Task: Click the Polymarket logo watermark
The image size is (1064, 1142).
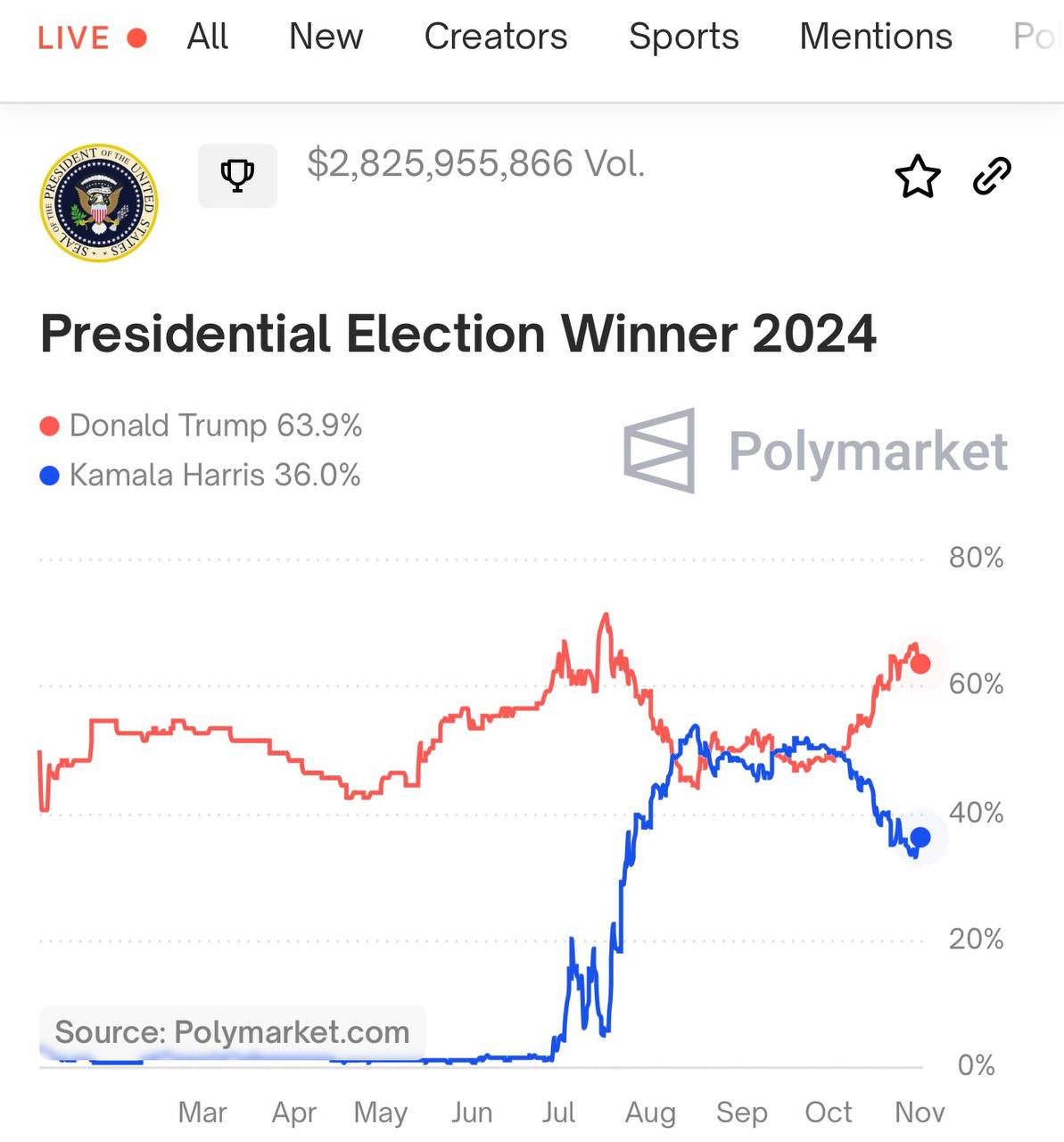Action: (815, 451)
